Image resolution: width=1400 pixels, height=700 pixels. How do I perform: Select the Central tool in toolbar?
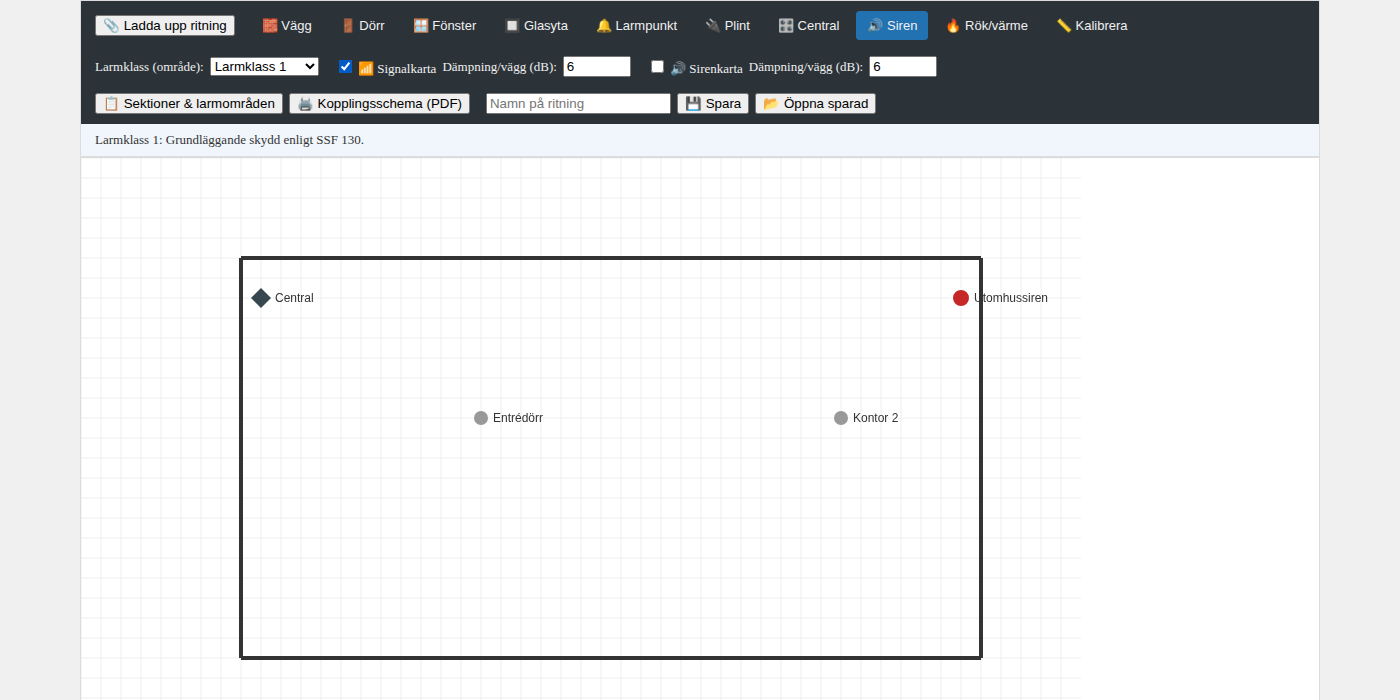coord(809,26)
